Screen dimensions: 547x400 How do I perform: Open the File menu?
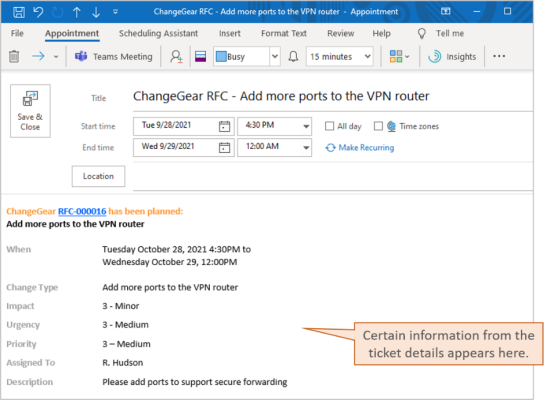pos(17,33)
